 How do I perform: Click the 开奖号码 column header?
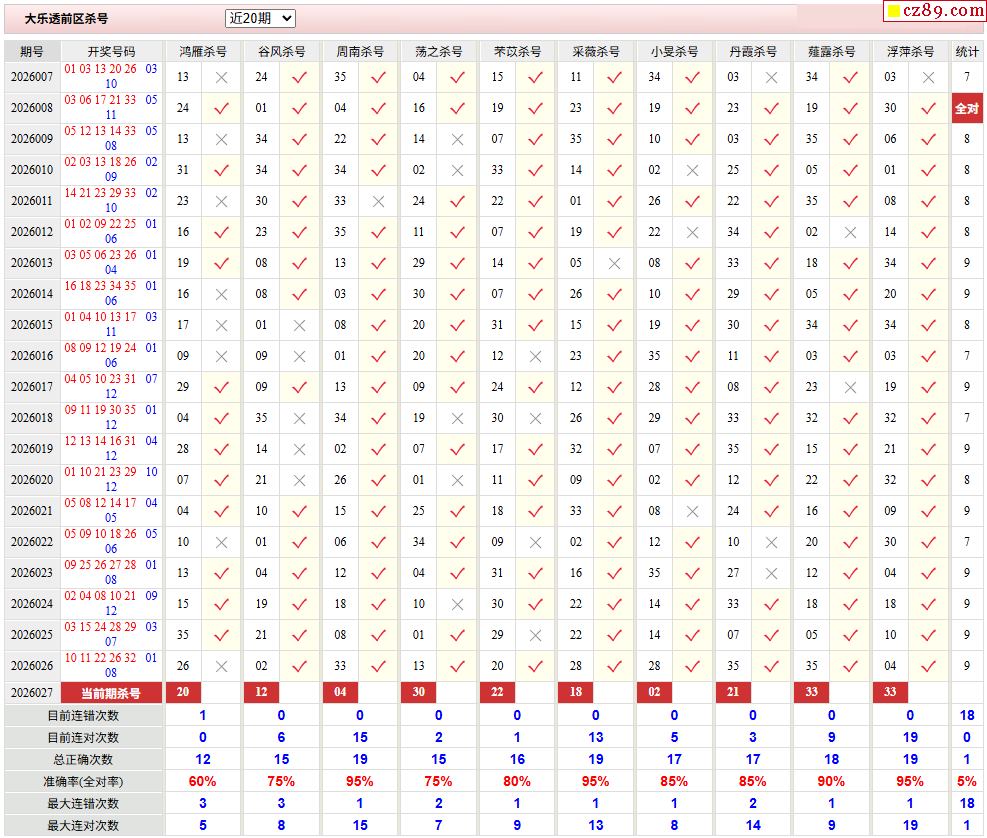(111, 51)
